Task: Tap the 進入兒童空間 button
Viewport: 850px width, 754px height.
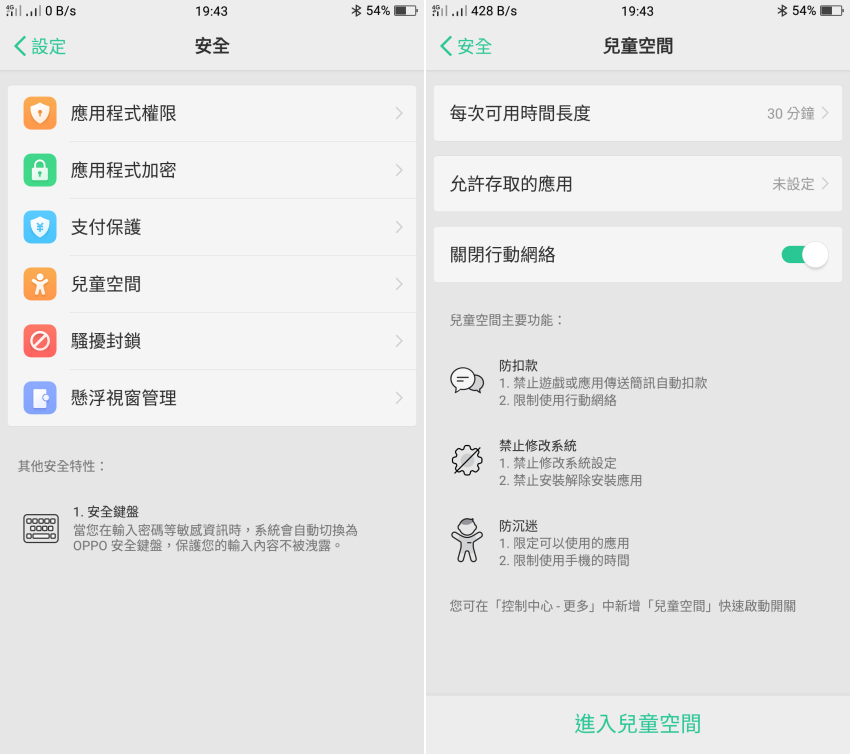Action: tap(638, 724)
